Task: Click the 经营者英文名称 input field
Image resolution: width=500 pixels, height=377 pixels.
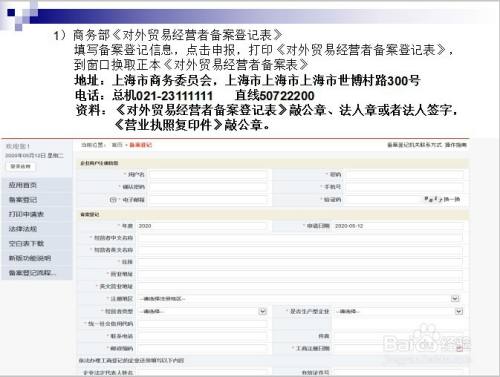Action: tap(300, 250)
